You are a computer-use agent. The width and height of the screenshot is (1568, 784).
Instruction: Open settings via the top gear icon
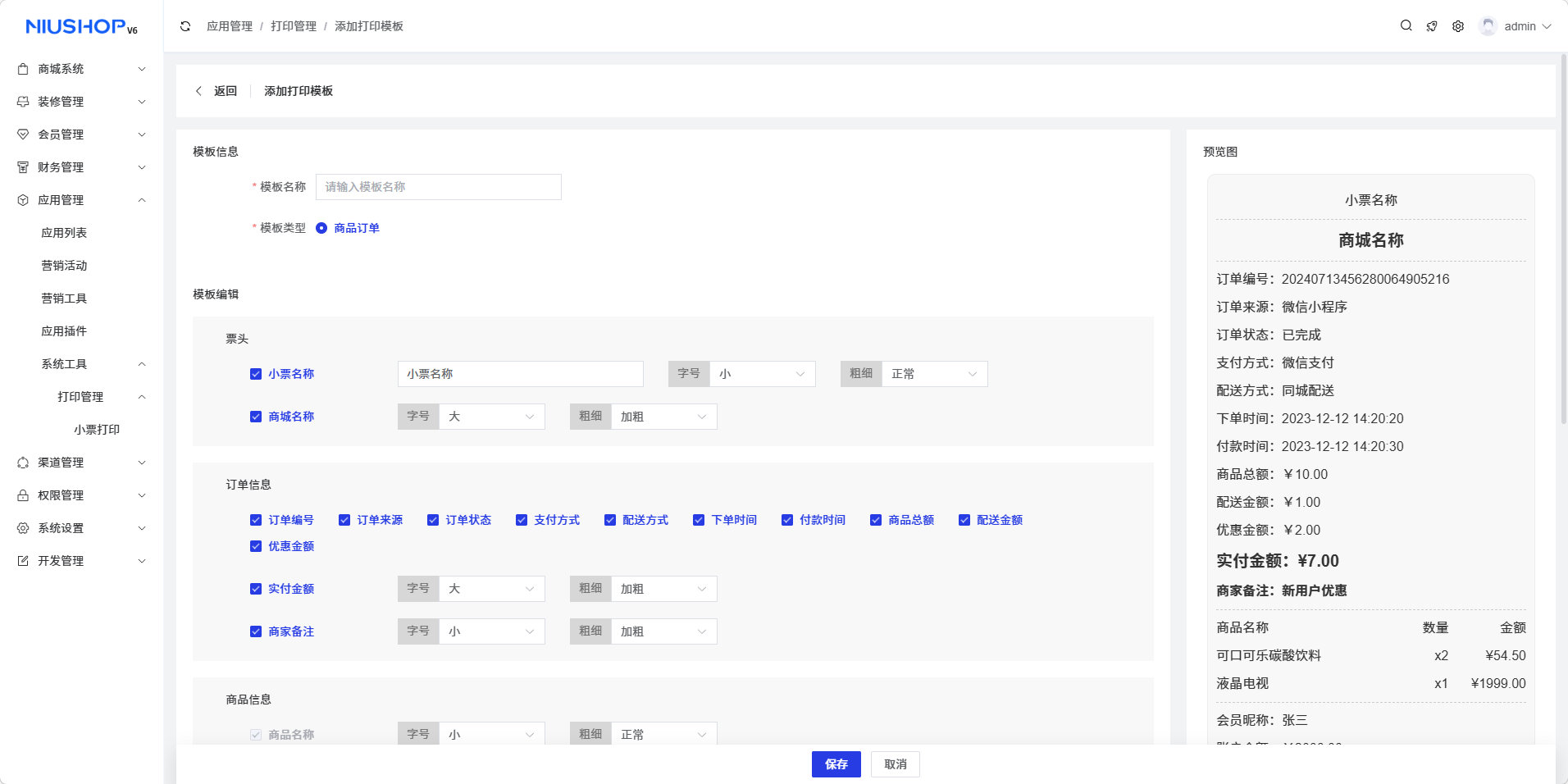coord(1458,26)
